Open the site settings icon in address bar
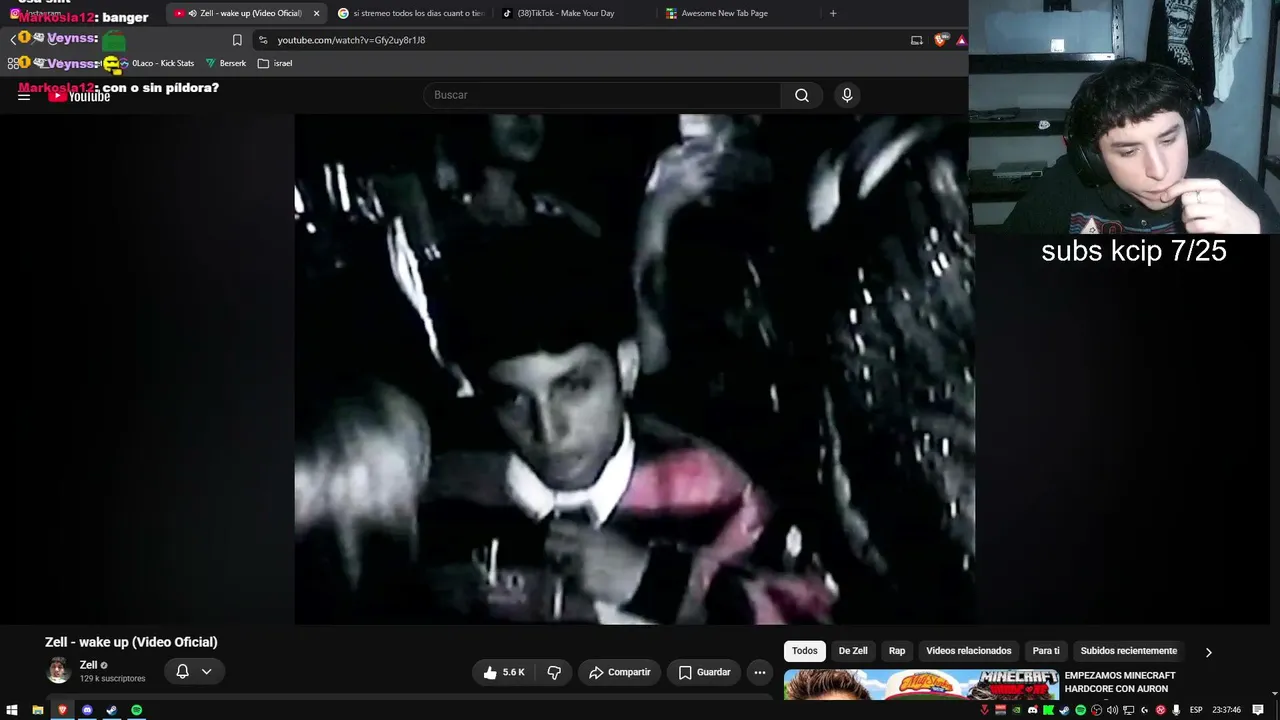Screen dimensions: 1280x720 coord(263,40)
